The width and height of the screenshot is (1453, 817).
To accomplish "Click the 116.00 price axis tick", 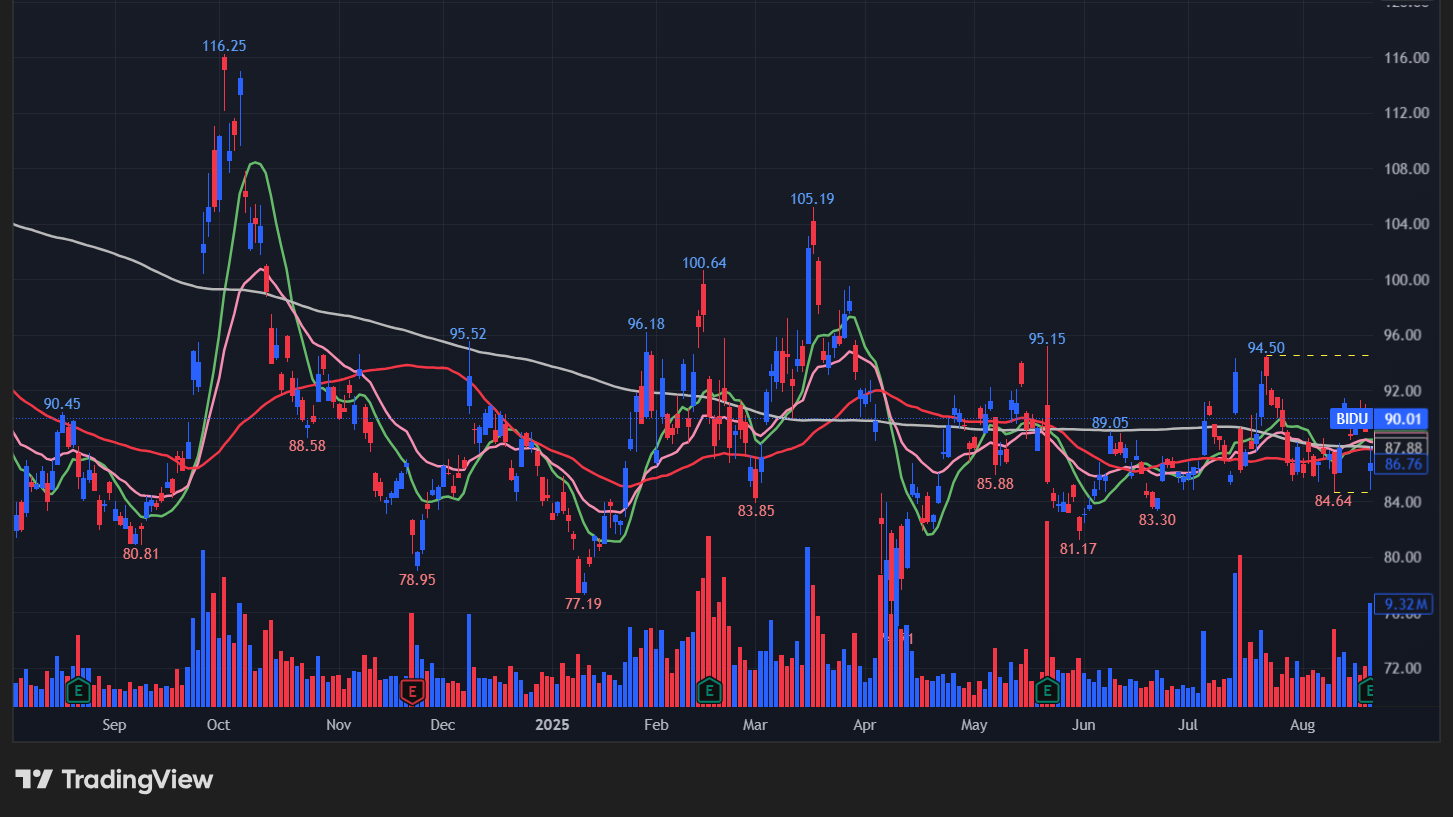I will pos(1406,58).
